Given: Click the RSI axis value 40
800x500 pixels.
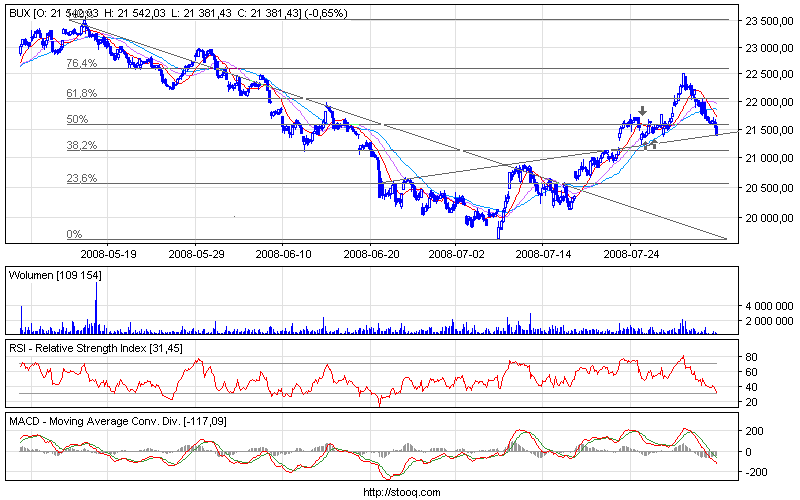Looking at the screenshot, I should point(751,387).
